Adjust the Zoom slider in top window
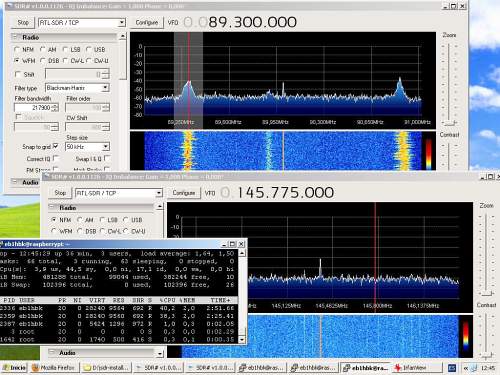This screenshot has height=375, width=500. (450, 123)
